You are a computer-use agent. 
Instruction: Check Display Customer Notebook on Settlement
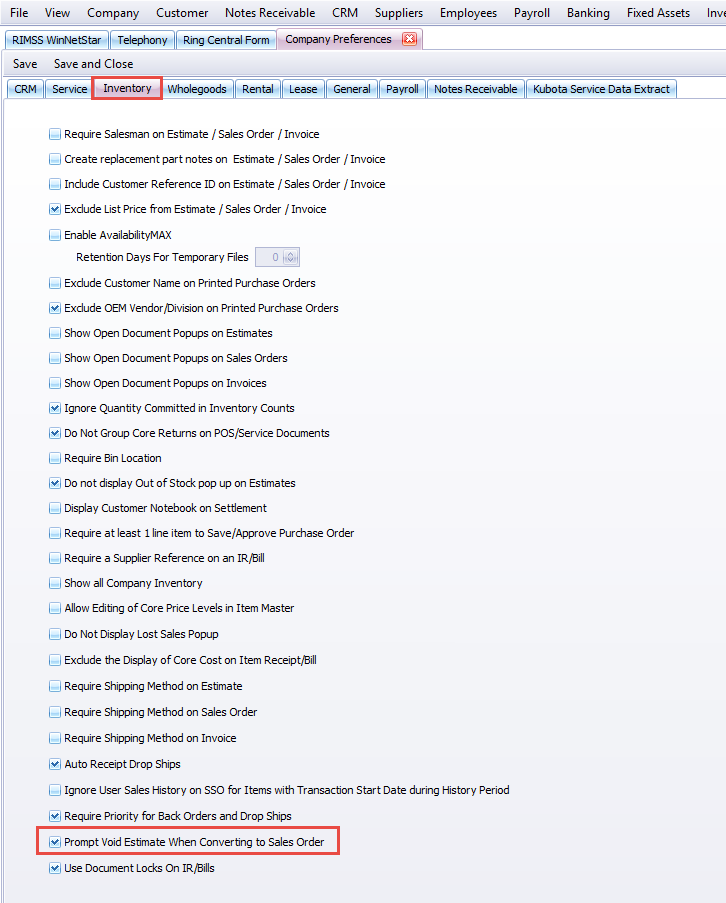(x=55, y=508)
